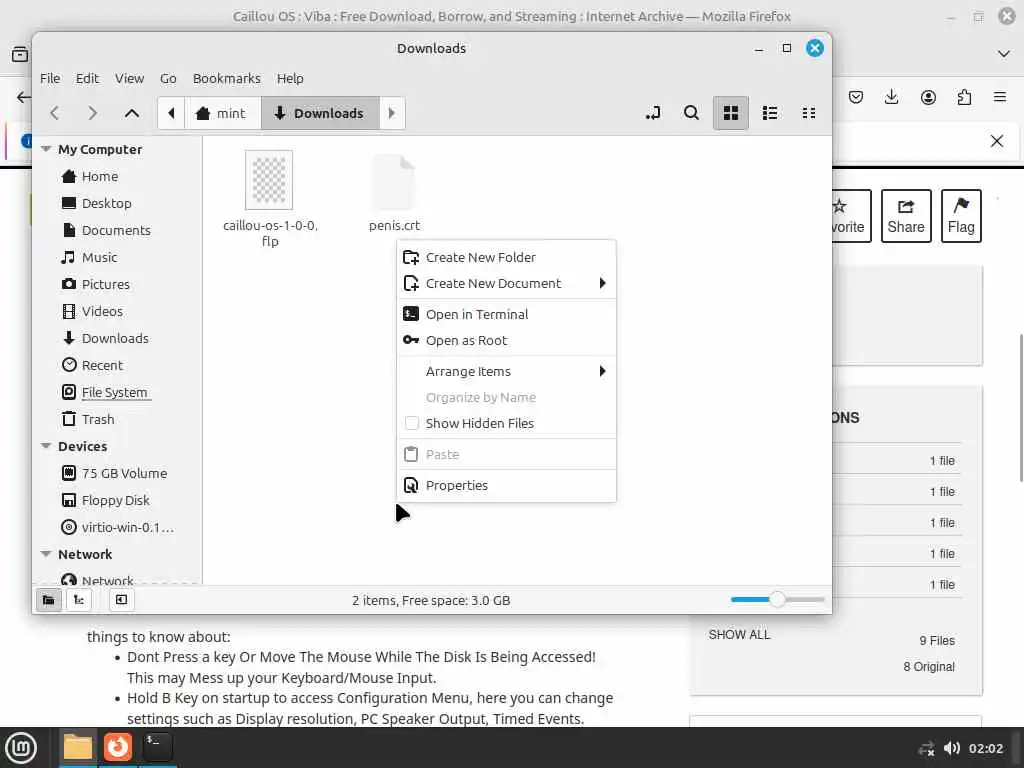
Task: Choose Open in Terminal
Action: click(x=506, y=314)
